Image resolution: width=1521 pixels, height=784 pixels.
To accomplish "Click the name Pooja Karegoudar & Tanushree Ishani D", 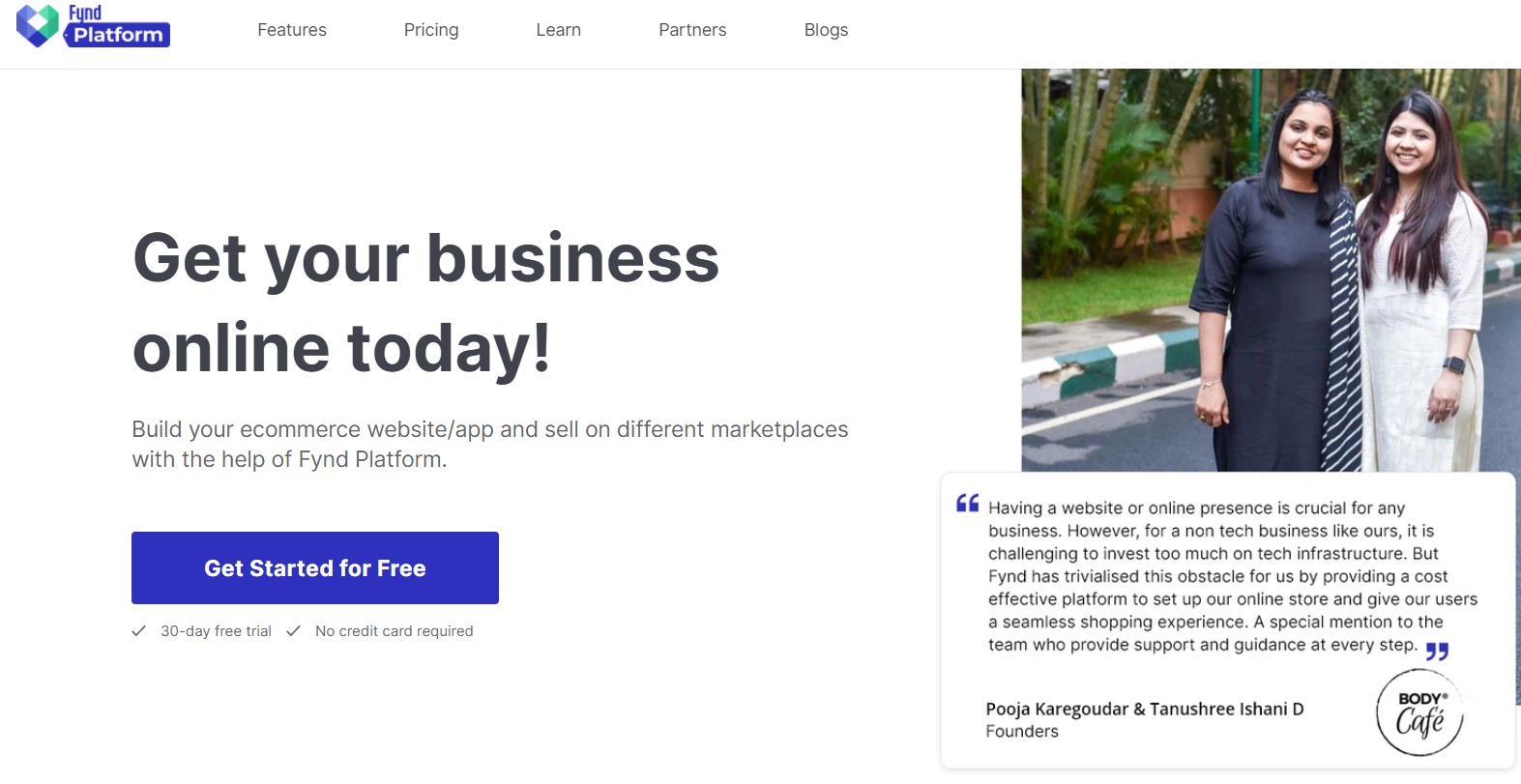I will click(1145, 709).
